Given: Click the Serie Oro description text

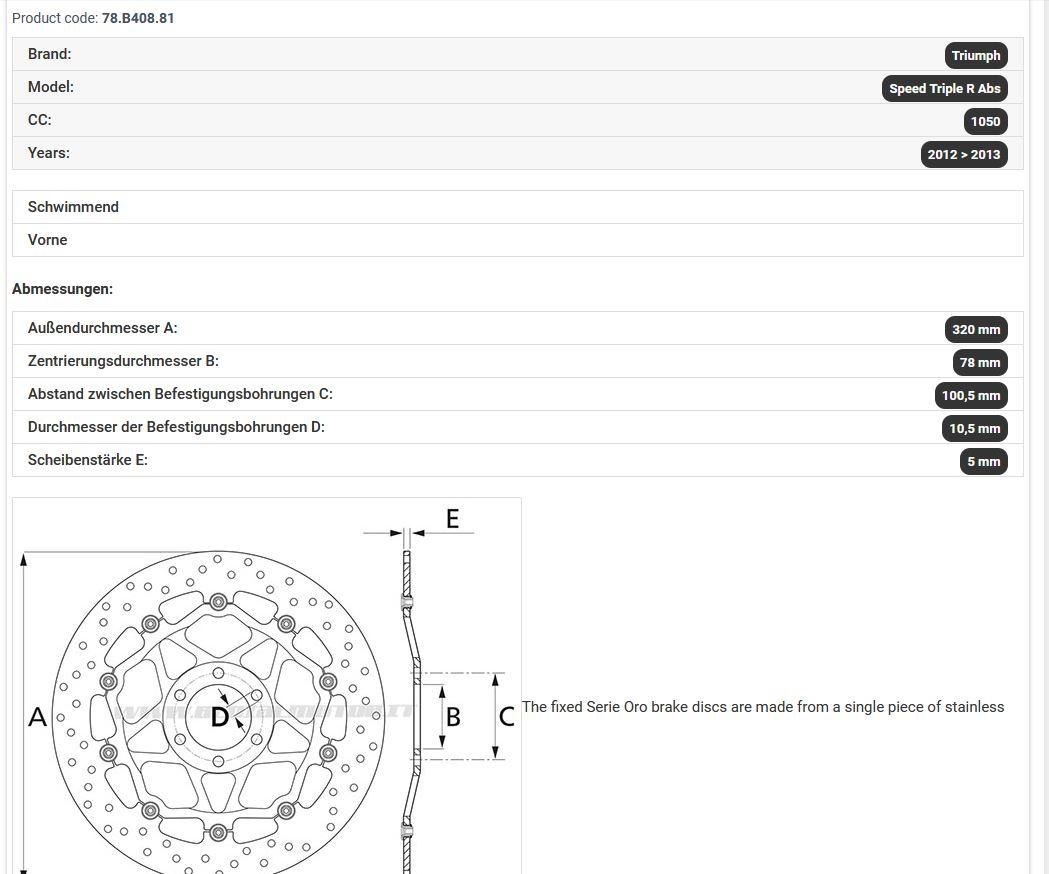Looking at the screenshot, I should click(x=763, y=707).
